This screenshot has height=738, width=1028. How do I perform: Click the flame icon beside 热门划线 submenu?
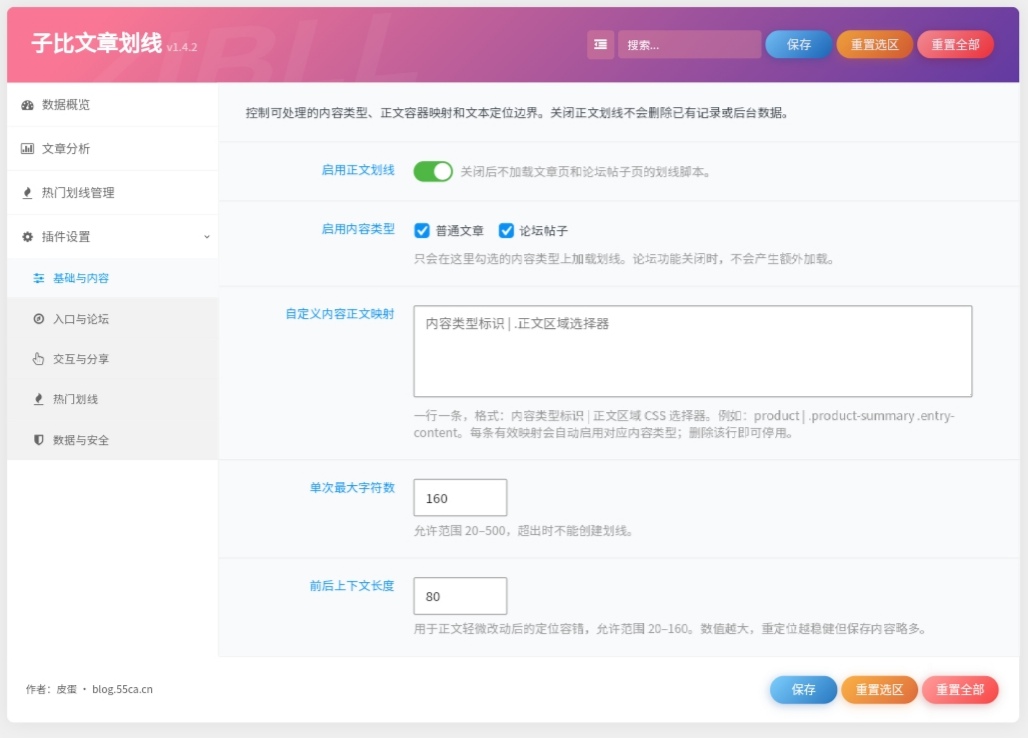tap(39, 399)
